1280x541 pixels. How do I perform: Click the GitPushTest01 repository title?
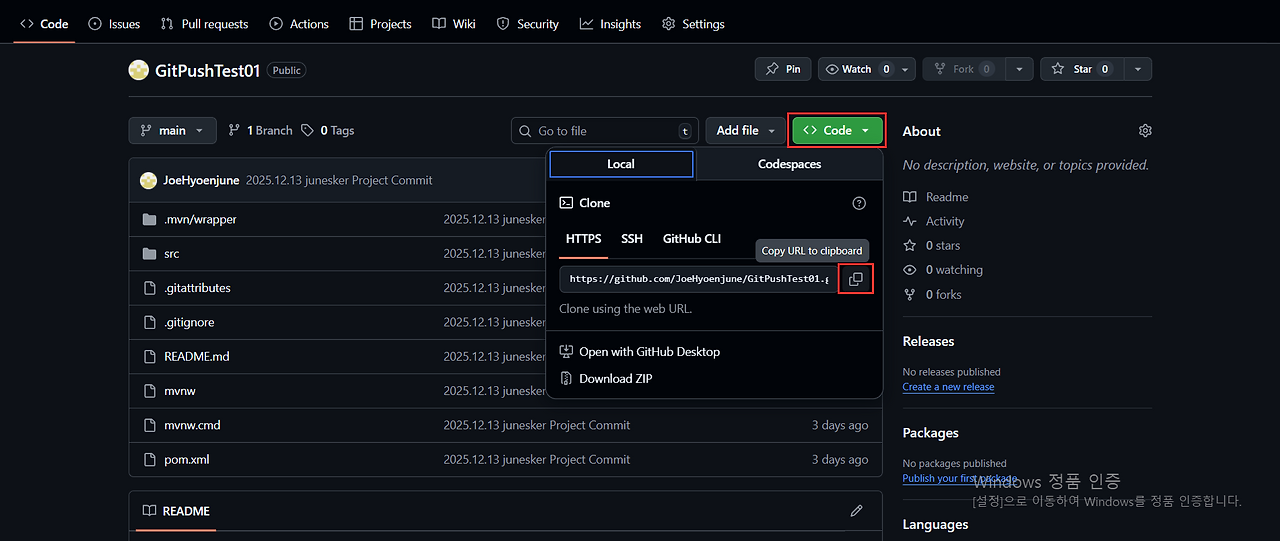click(x=208, y=70)
